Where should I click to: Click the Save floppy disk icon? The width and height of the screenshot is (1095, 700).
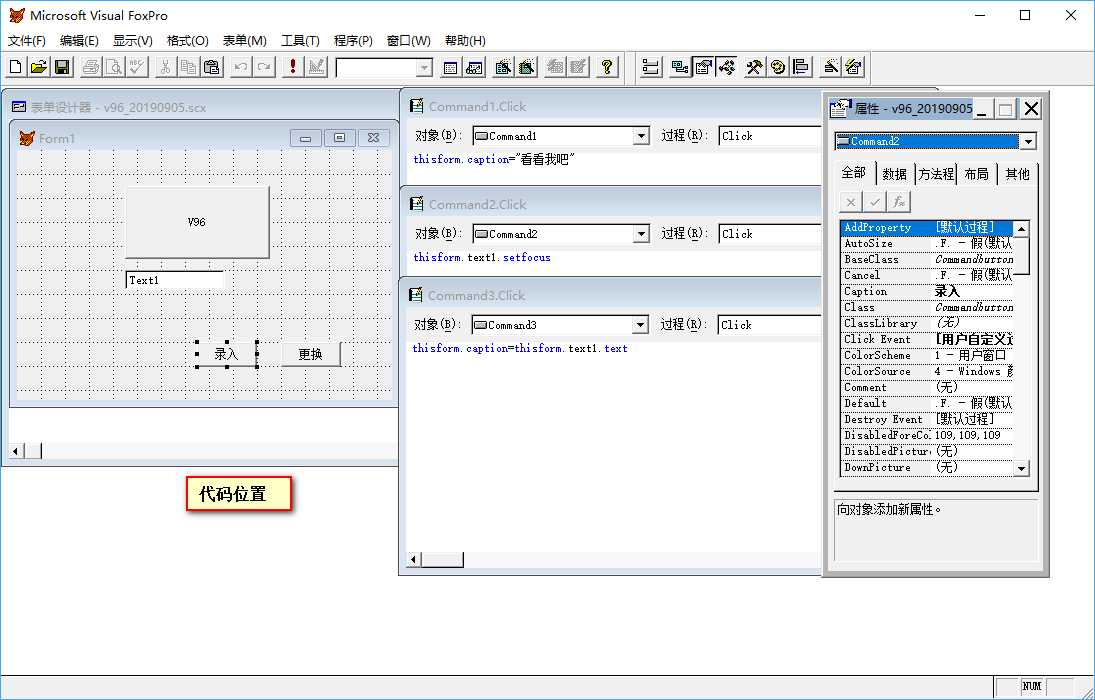click(62, 67)
